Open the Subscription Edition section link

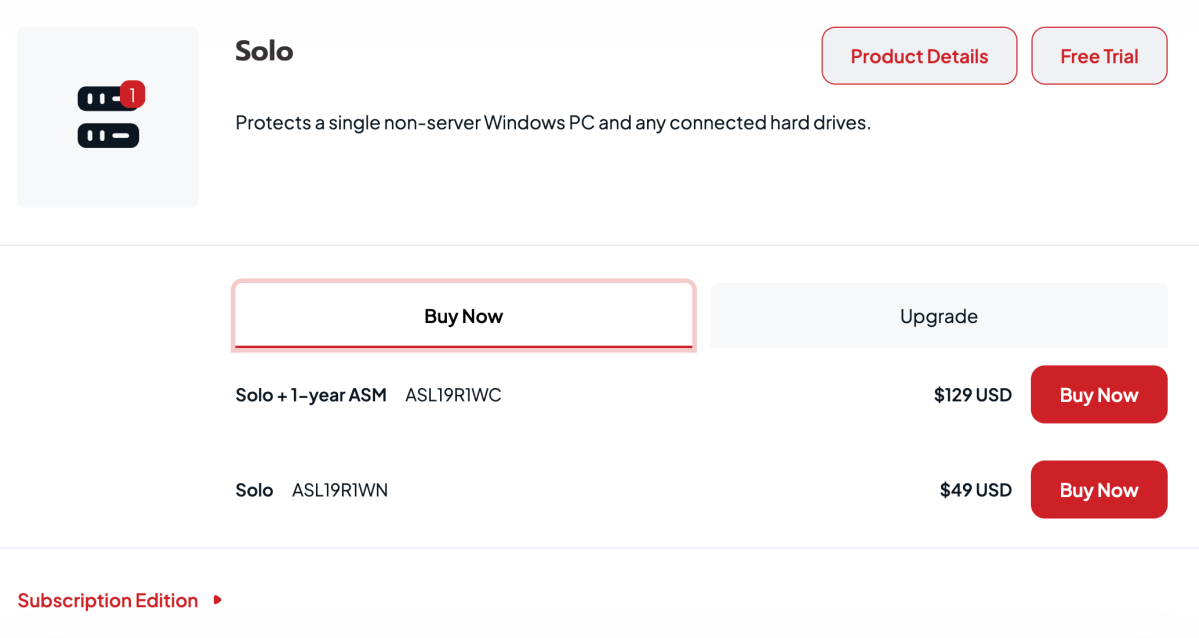click(108, 601)
